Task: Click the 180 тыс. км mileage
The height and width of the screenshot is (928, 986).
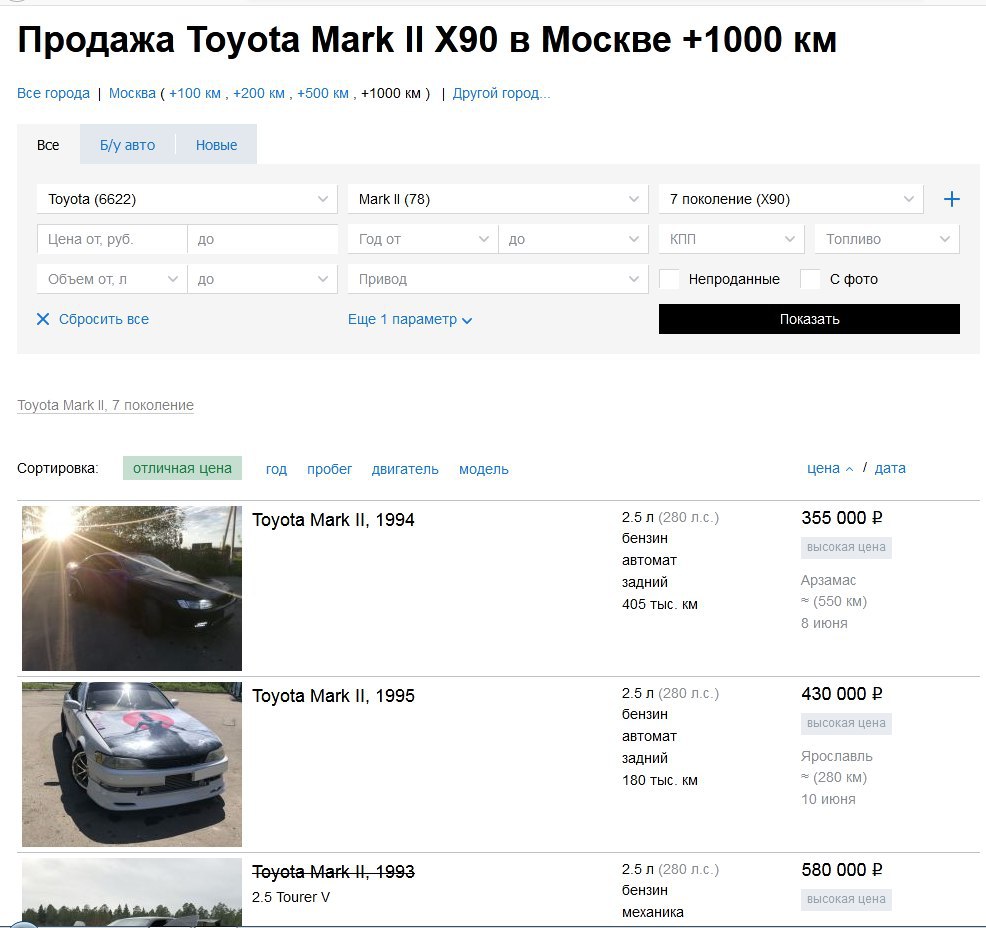Action: pos(660,780)
